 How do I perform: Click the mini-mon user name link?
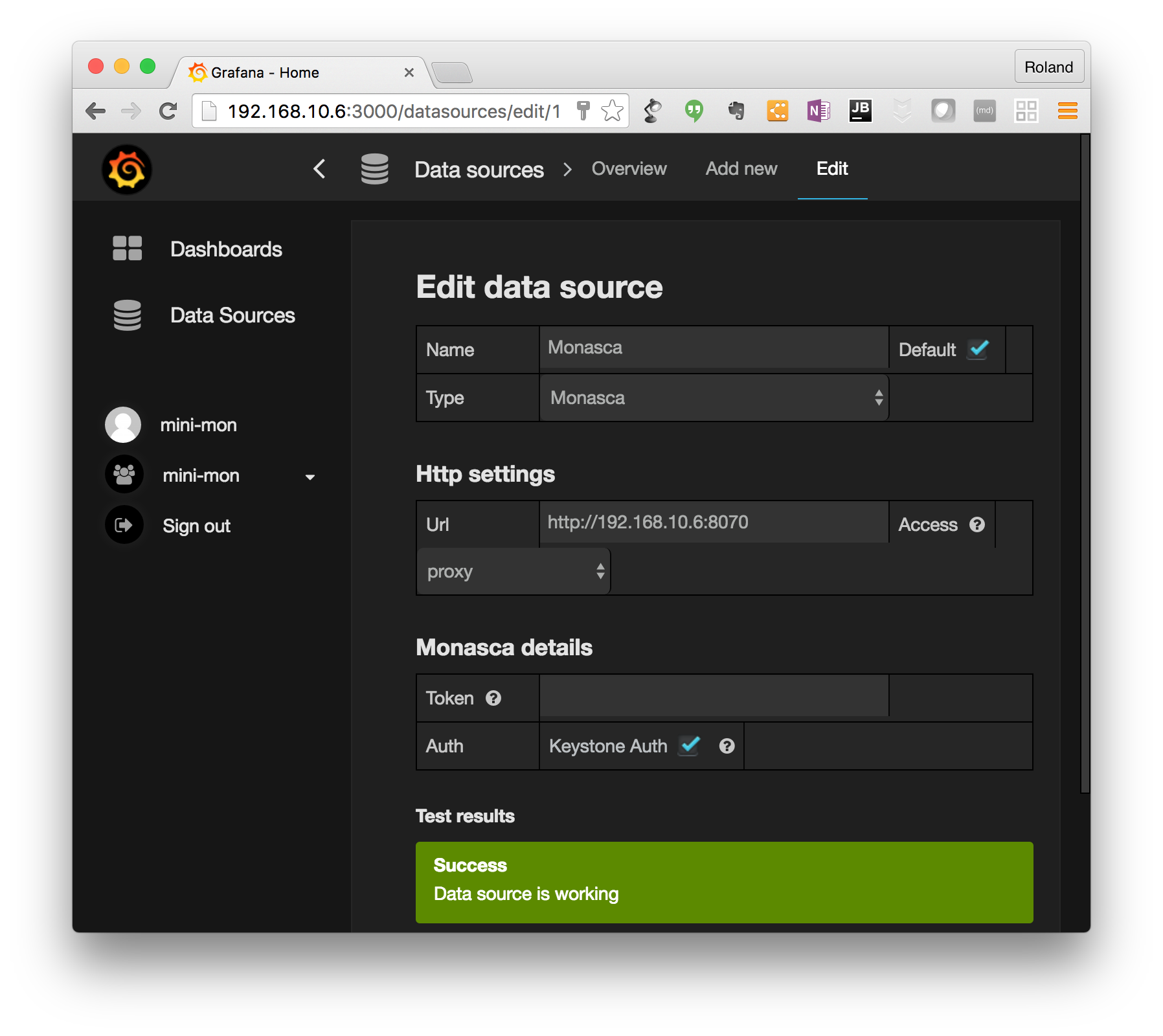click(198, 425)
